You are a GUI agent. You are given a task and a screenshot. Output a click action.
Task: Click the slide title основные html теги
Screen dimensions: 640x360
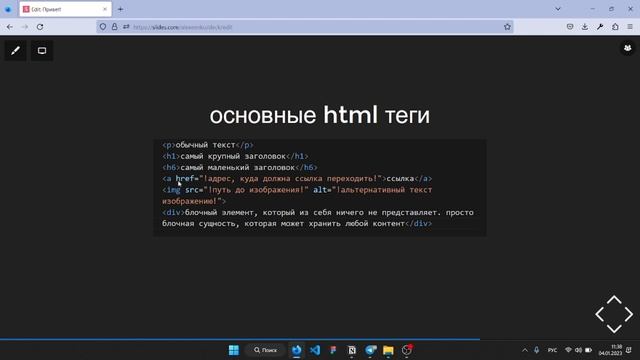[320, 115]
